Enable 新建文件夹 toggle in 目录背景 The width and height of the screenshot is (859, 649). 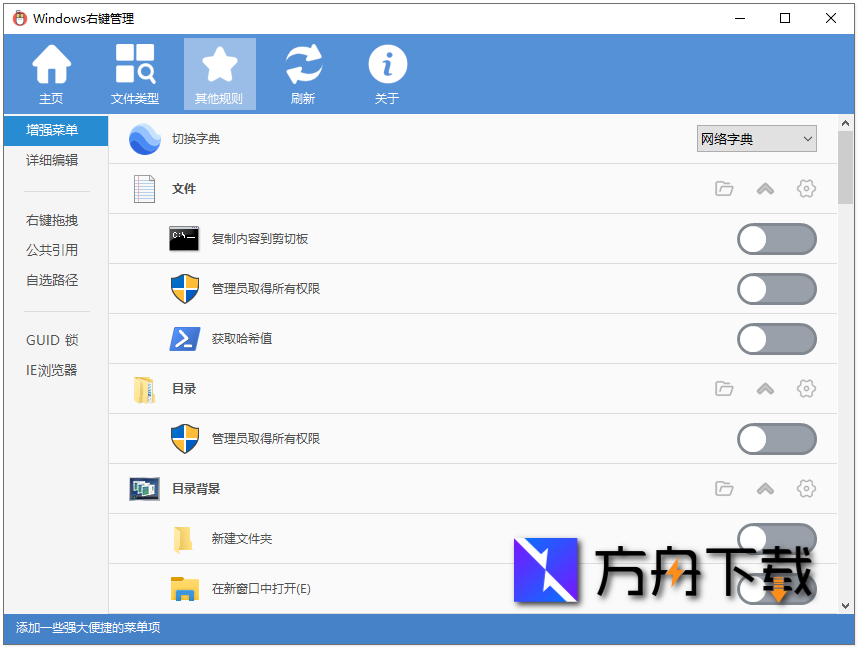point(777,539)
